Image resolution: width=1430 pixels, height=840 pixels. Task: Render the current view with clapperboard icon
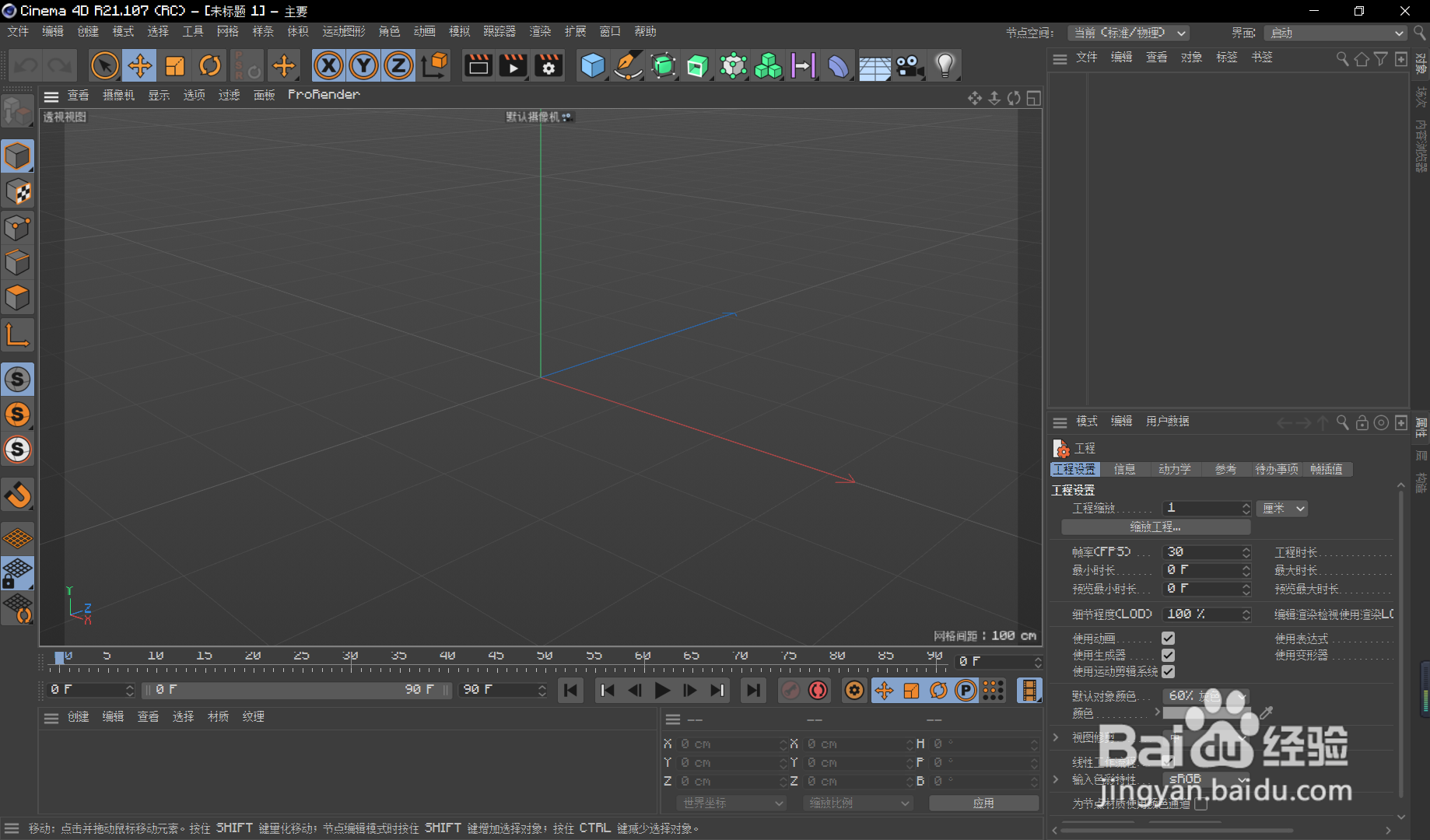[x=478, y=66]
